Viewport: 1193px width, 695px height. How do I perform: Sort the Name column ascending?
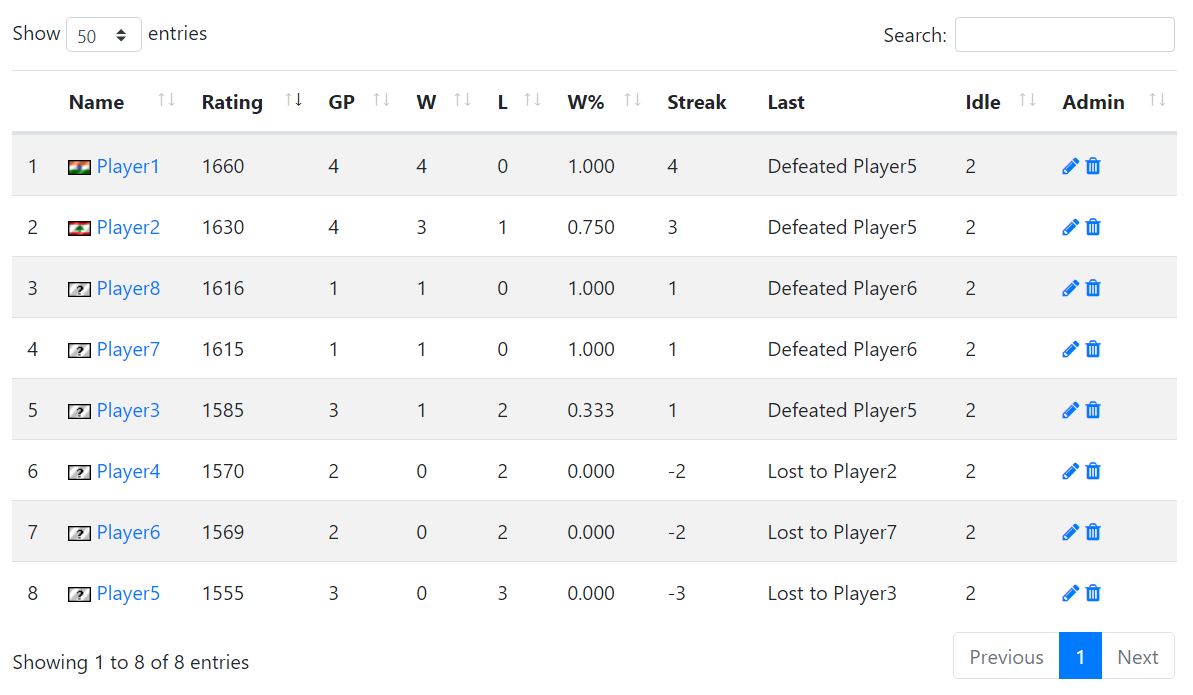166,100
